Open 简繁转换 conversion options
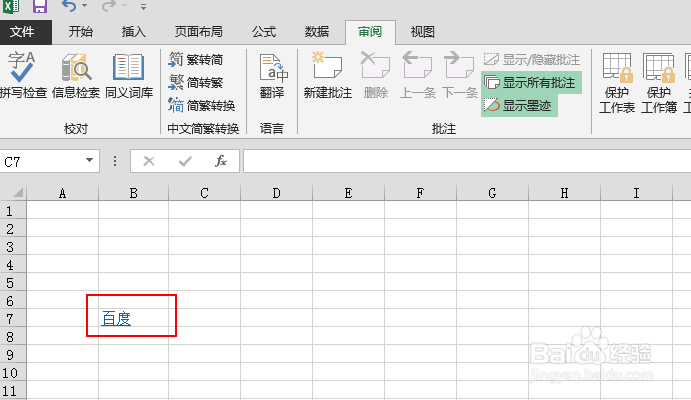691x400 pixels. click(201, 105)
